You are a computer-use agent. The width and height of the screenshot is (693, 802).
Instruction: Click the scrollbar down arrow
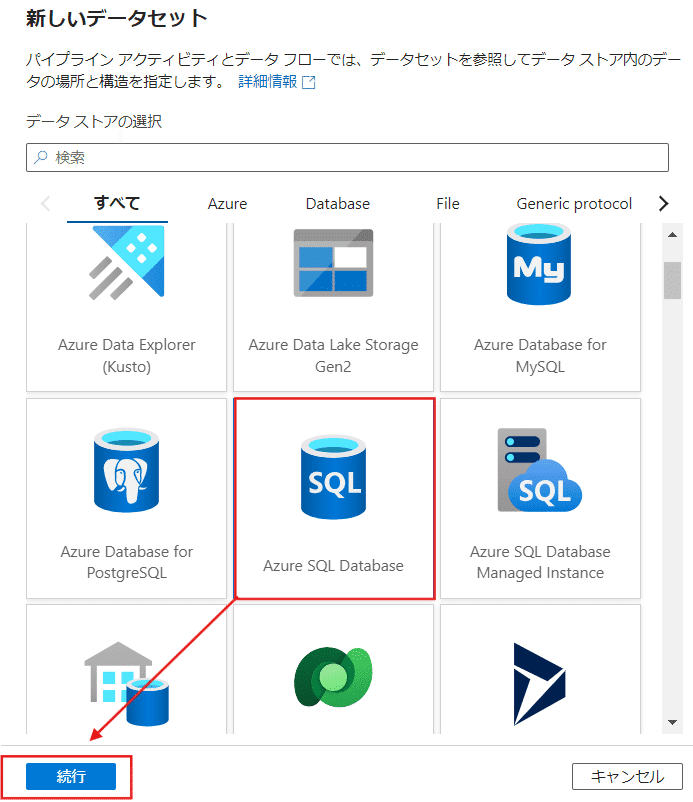click(673, 722)
